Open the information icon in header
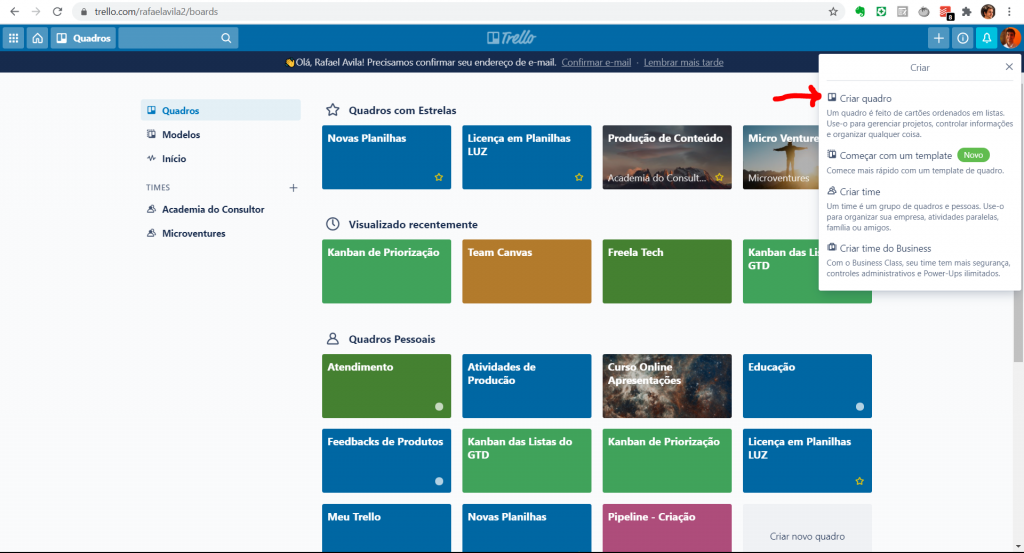The height and width of the screenshot is (553, 1024). [963, 38]
